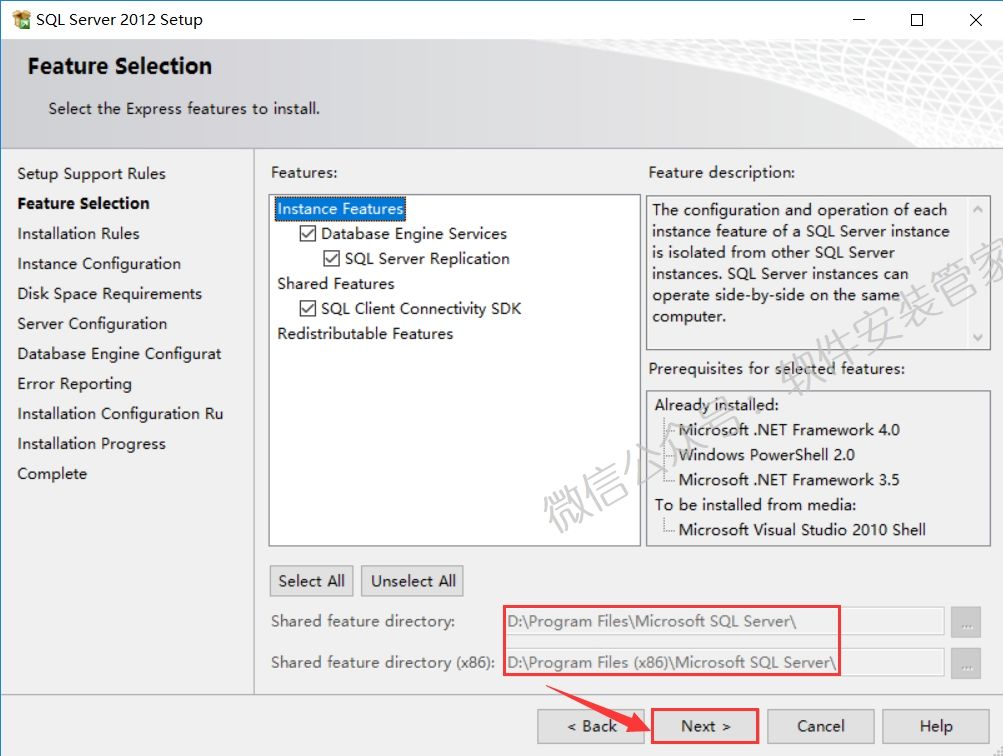1003x756 pixels.
Task: Click the Unselect All button
Action: point(413,581)
